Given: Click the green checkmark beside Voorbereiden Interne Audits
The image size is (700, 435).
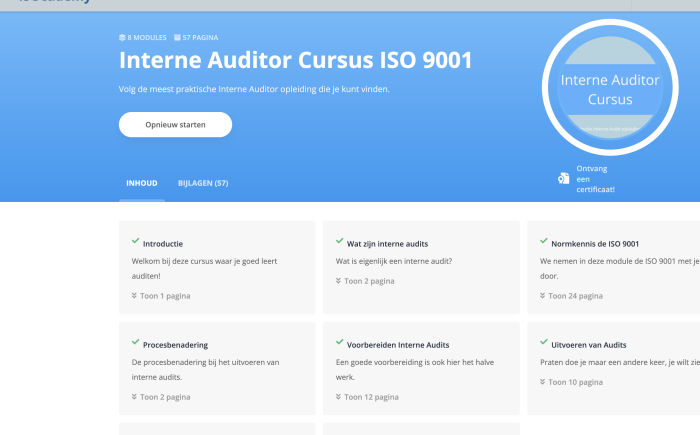Looking at the screenshot, I should coord(340,342).
